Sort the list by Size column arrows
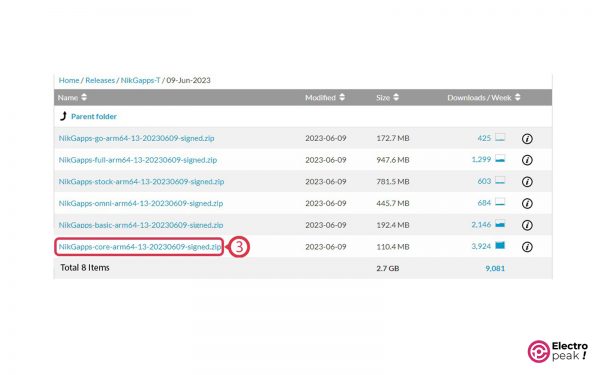Viewport: 600px width, 375px height. point(396,97)
